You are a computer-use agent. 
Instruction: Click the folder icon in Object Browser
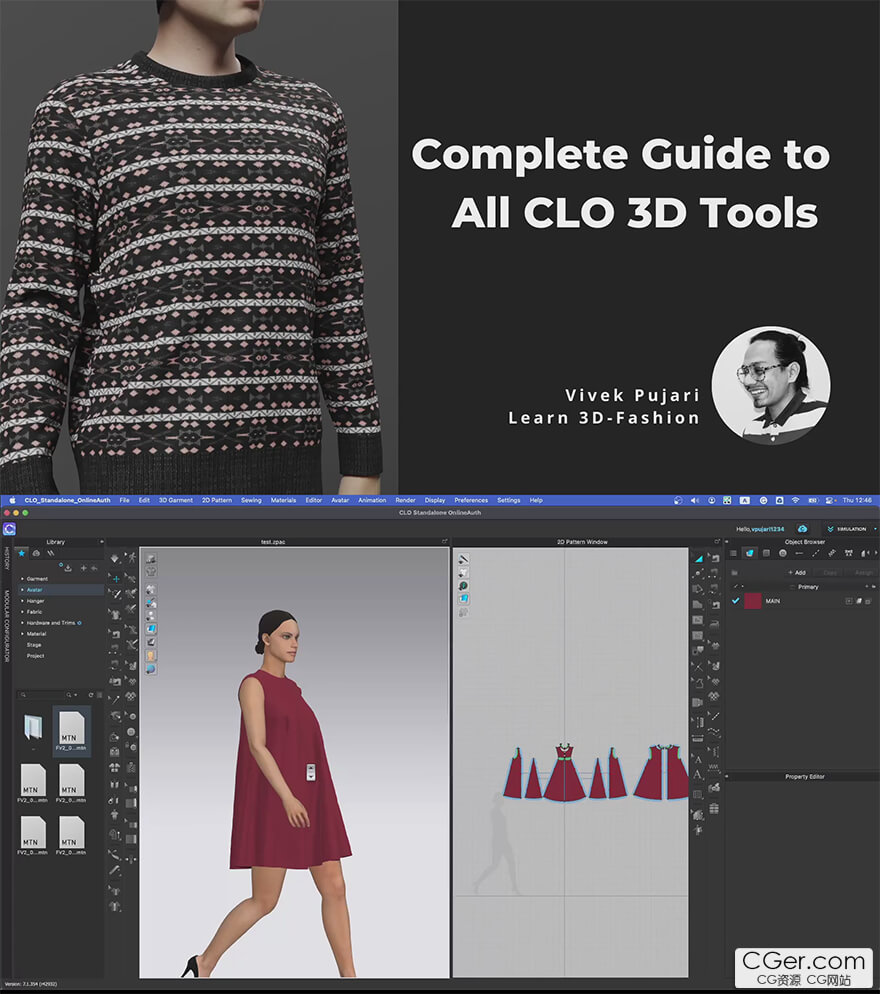(735, 572)
